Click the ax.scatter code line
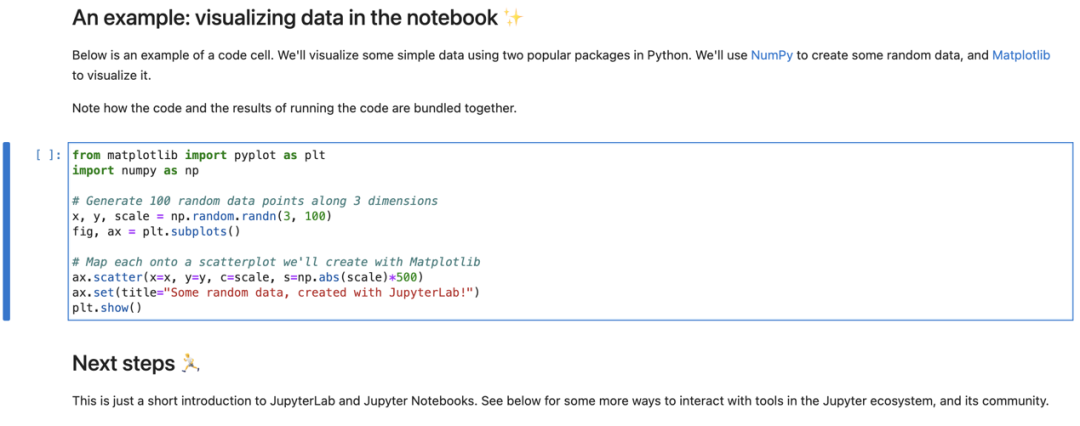The width and height of the screenshot is (1080, 426). [248, 277]
